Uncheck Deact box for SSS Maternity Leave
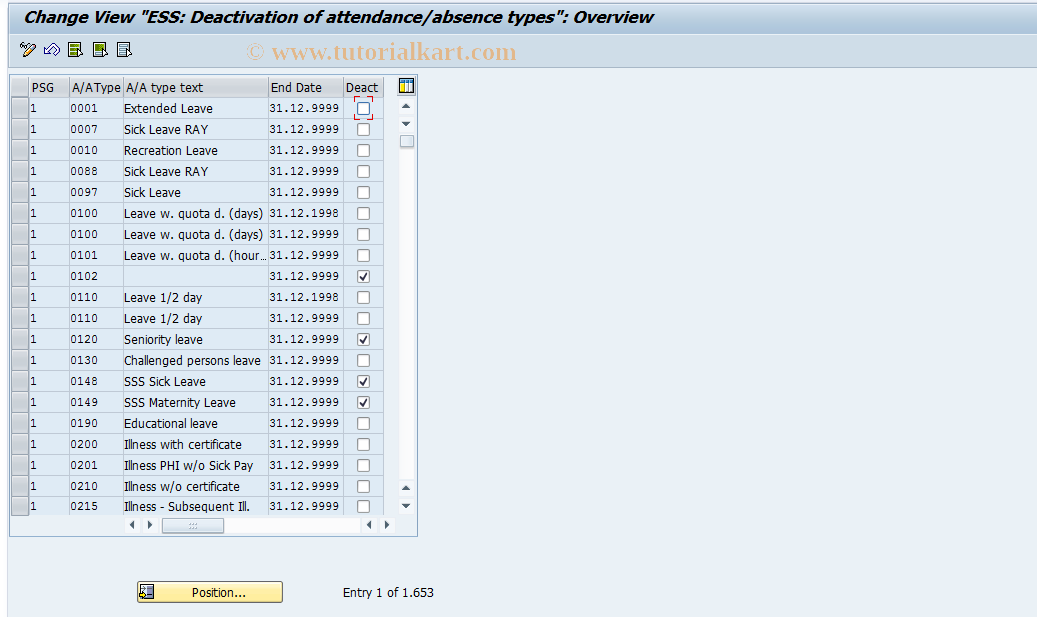The width and height of the screenshot is (1037, 617). click(363, 402)
